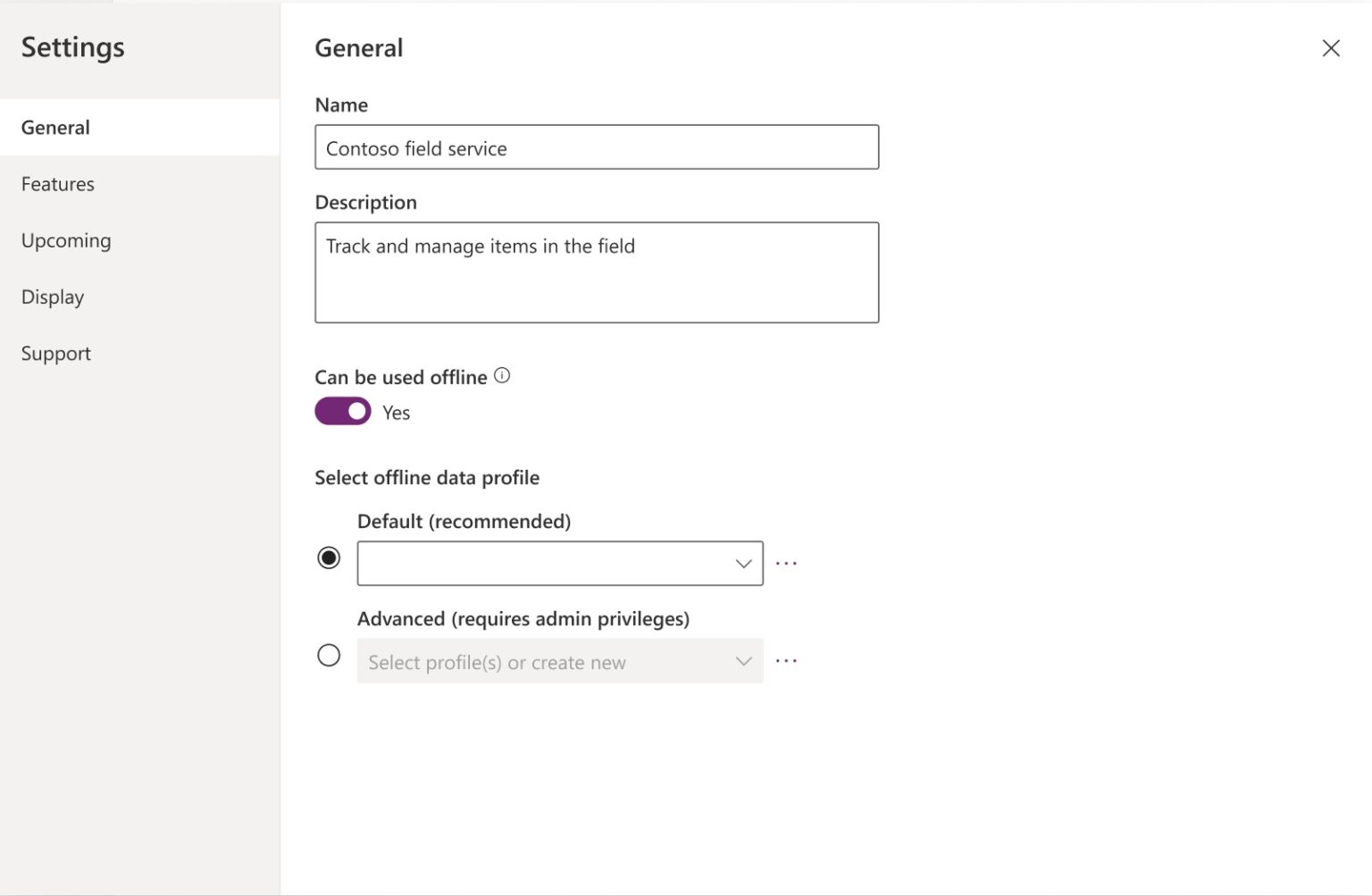Switch to the Features settings section
This screenshot has height=896, width=1372.
click(57, 184)
